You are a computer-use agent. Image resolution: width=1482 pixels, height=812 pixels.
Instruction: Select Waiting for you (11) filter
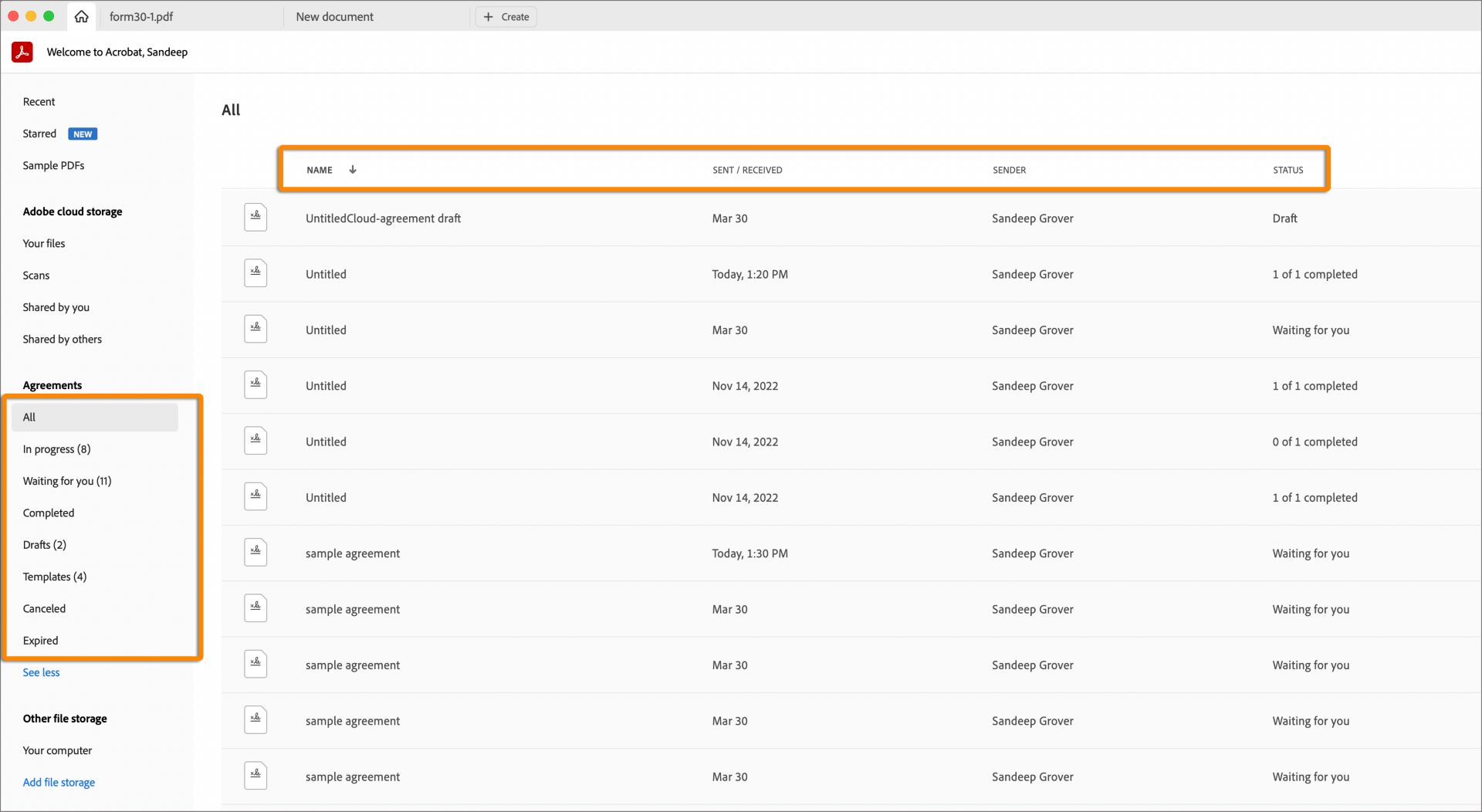[x=67, y=481]
